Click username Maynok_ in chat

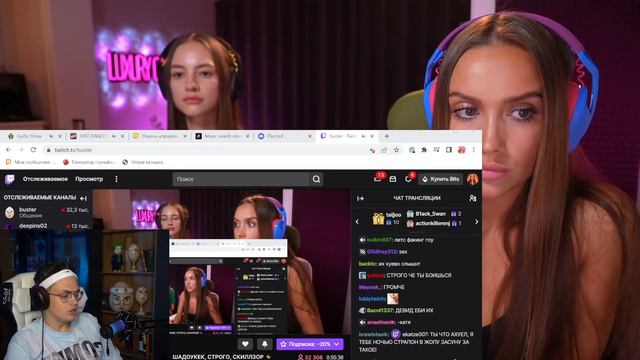370,287
